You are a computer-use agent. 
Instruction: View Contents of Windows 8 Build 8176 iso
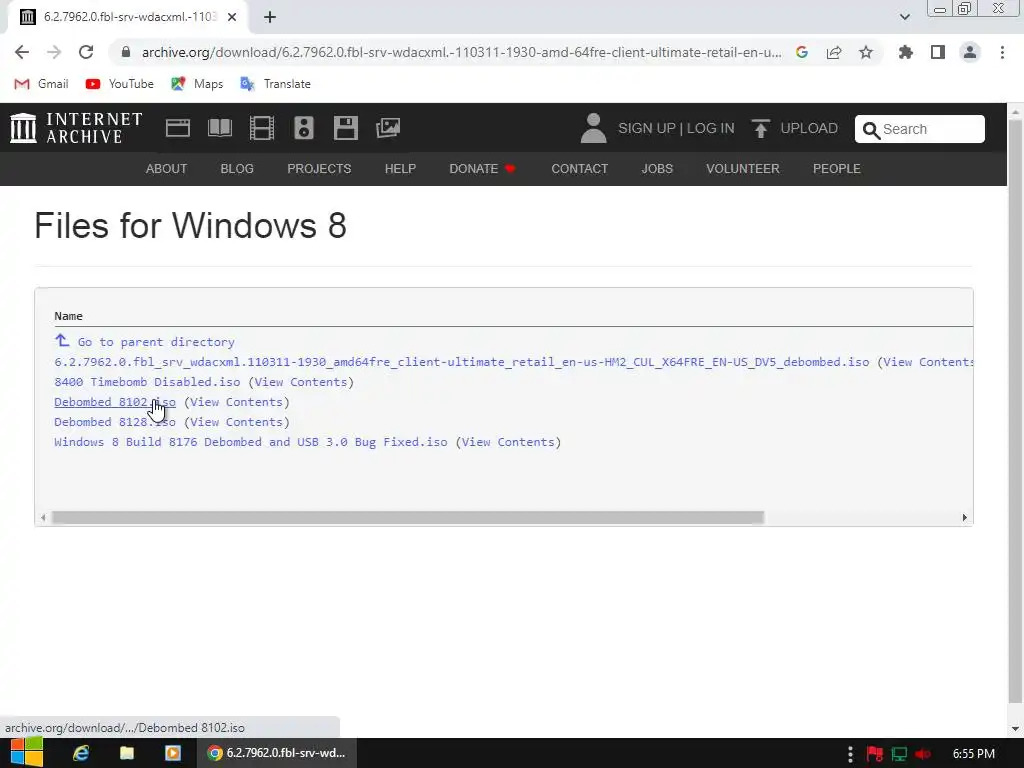pyautogui.click(x=509, y=442)
